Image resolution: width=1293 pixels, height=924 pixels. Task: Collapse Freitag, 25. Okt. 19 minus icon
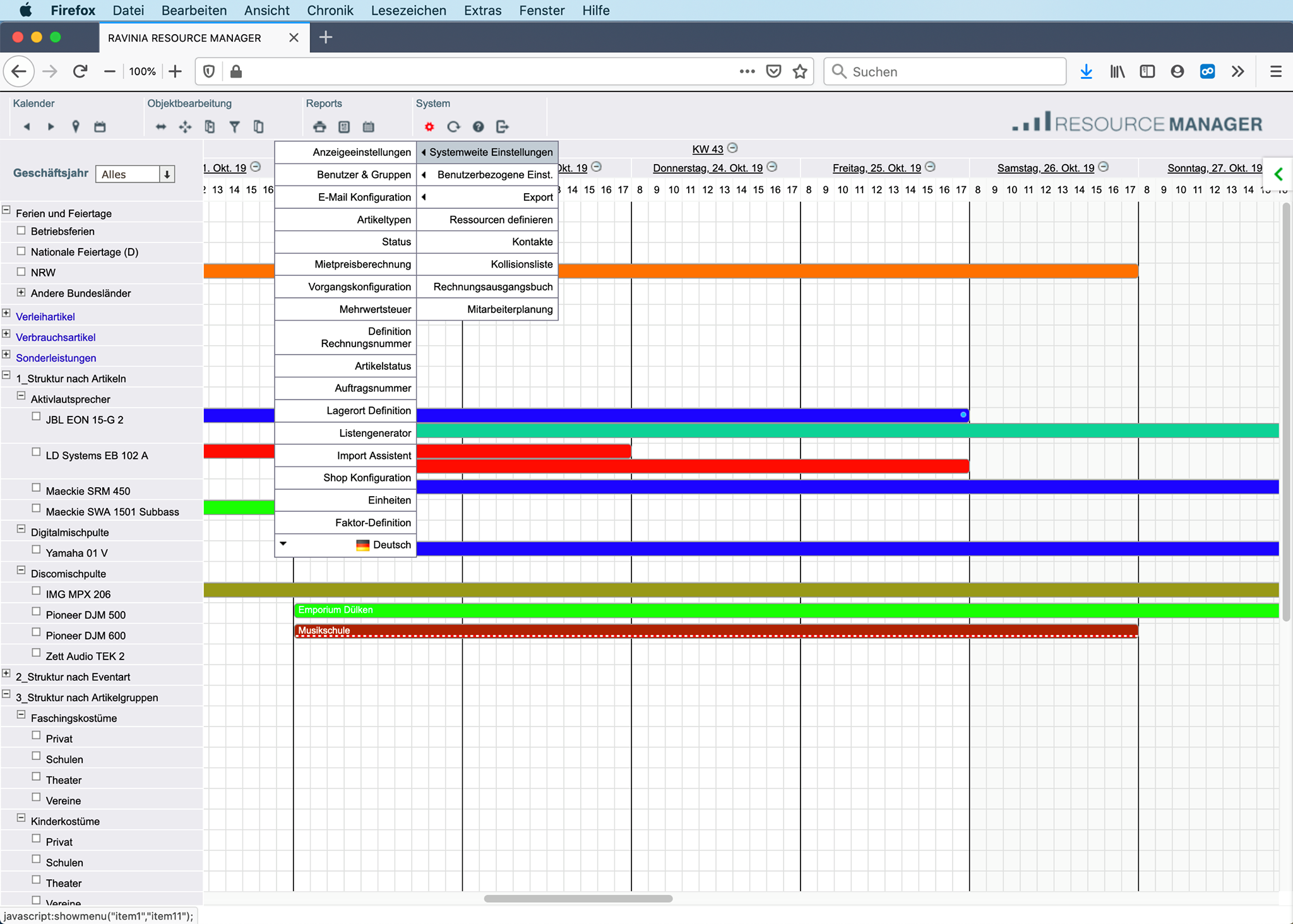point(930,167)
